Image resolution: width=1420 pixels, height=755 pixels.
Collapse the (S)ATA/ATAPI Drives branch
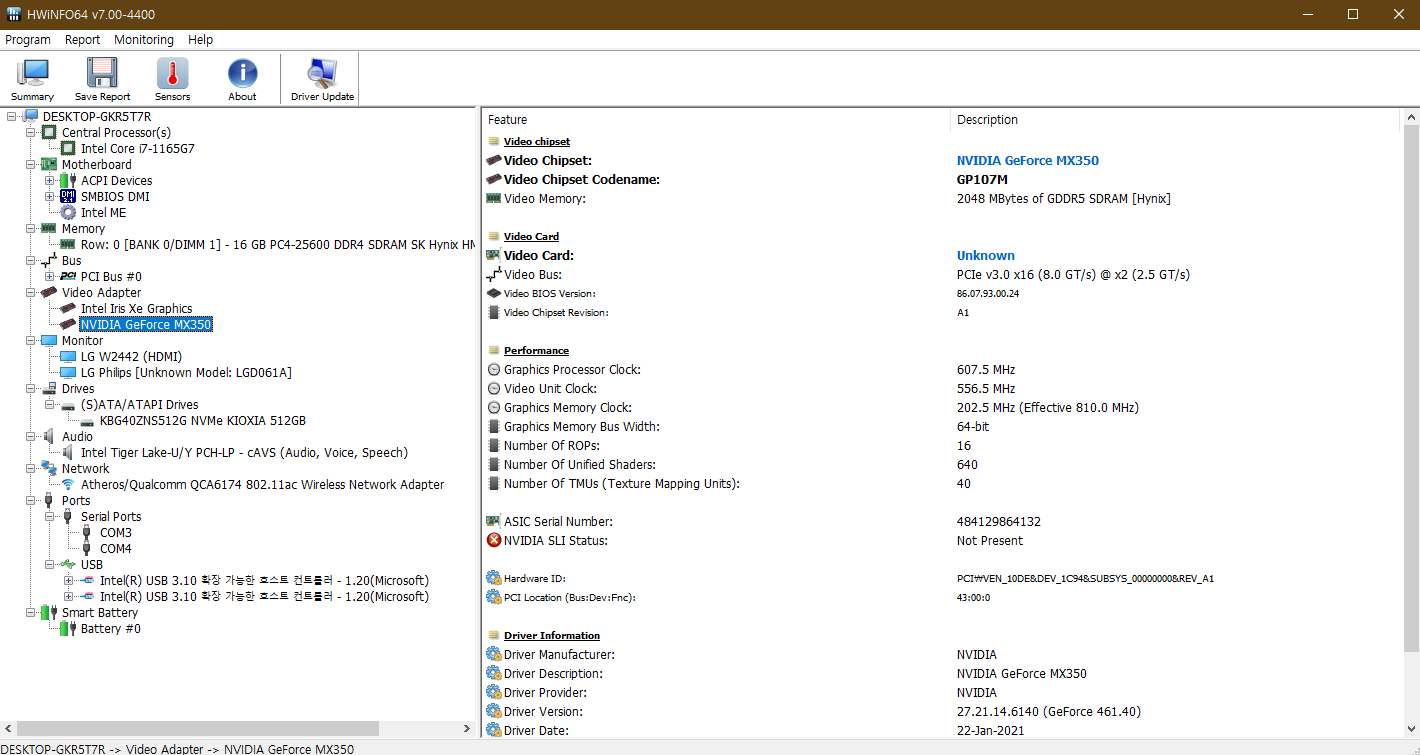(50, 404)
